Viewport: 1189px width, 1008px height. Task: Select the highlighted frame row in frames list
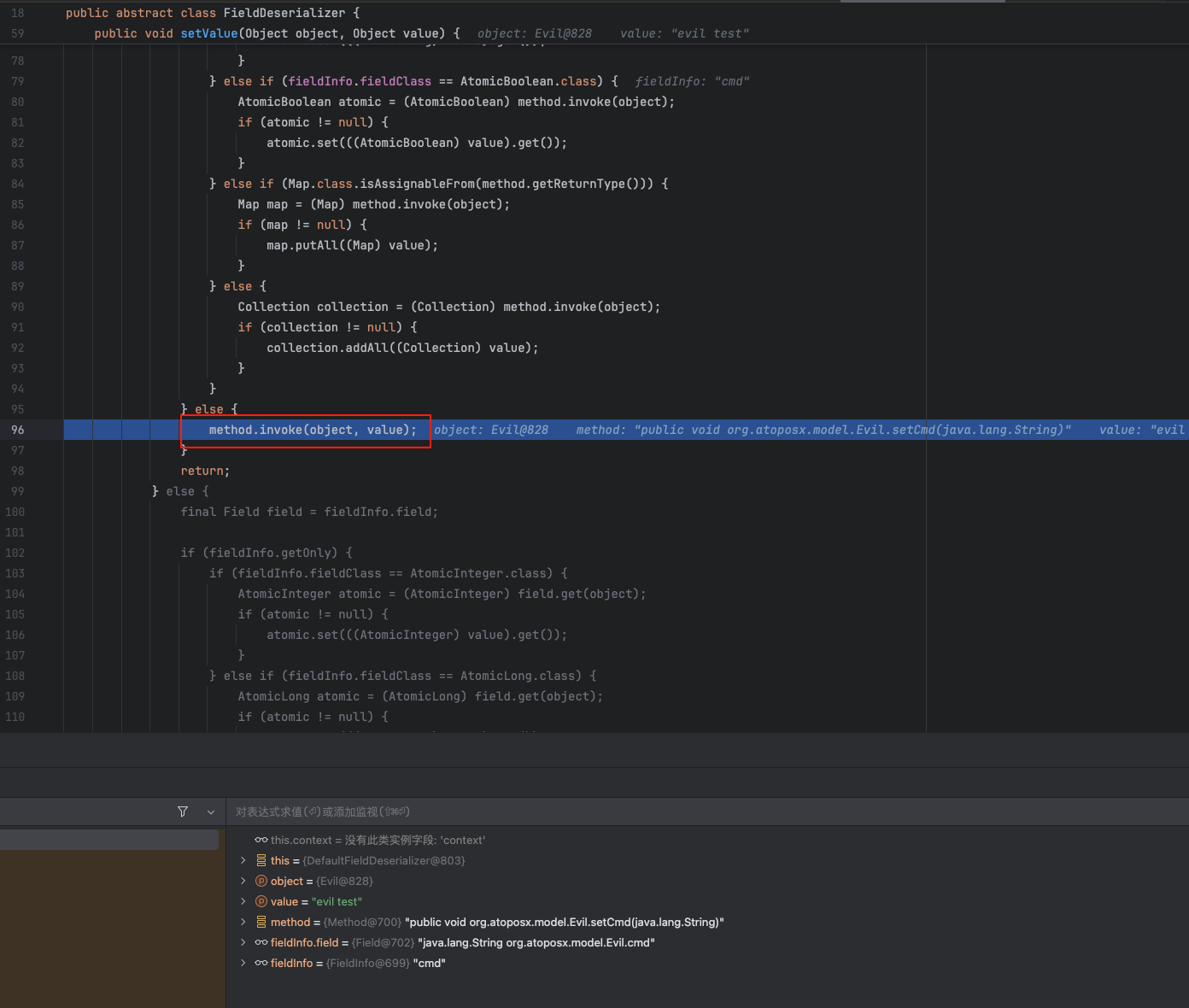point(109,840)
